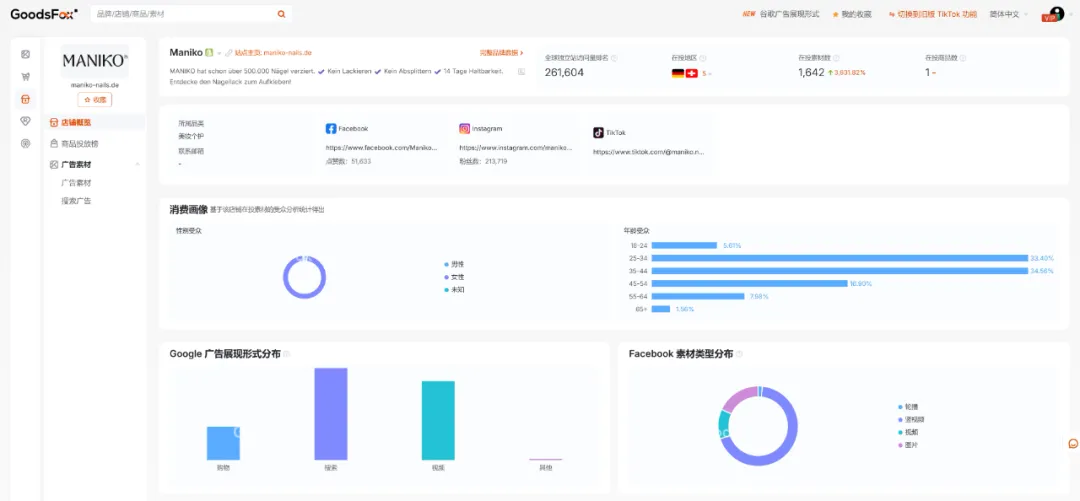
Task: Select 店铺概览 in the sidebar
Action: click(x=97, y=122)
